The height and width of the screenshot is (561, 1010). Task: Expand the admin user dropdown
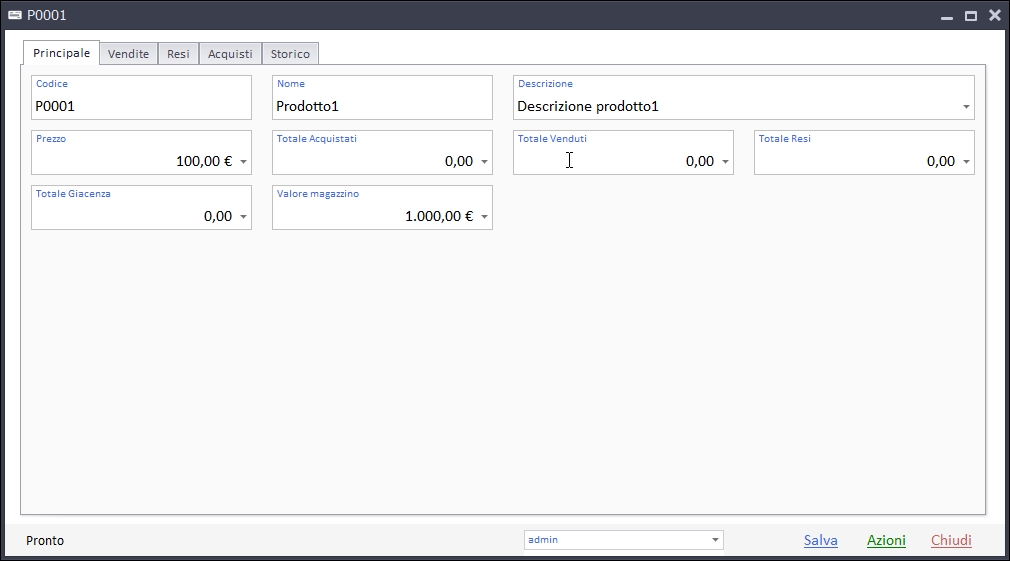(715, 540)
